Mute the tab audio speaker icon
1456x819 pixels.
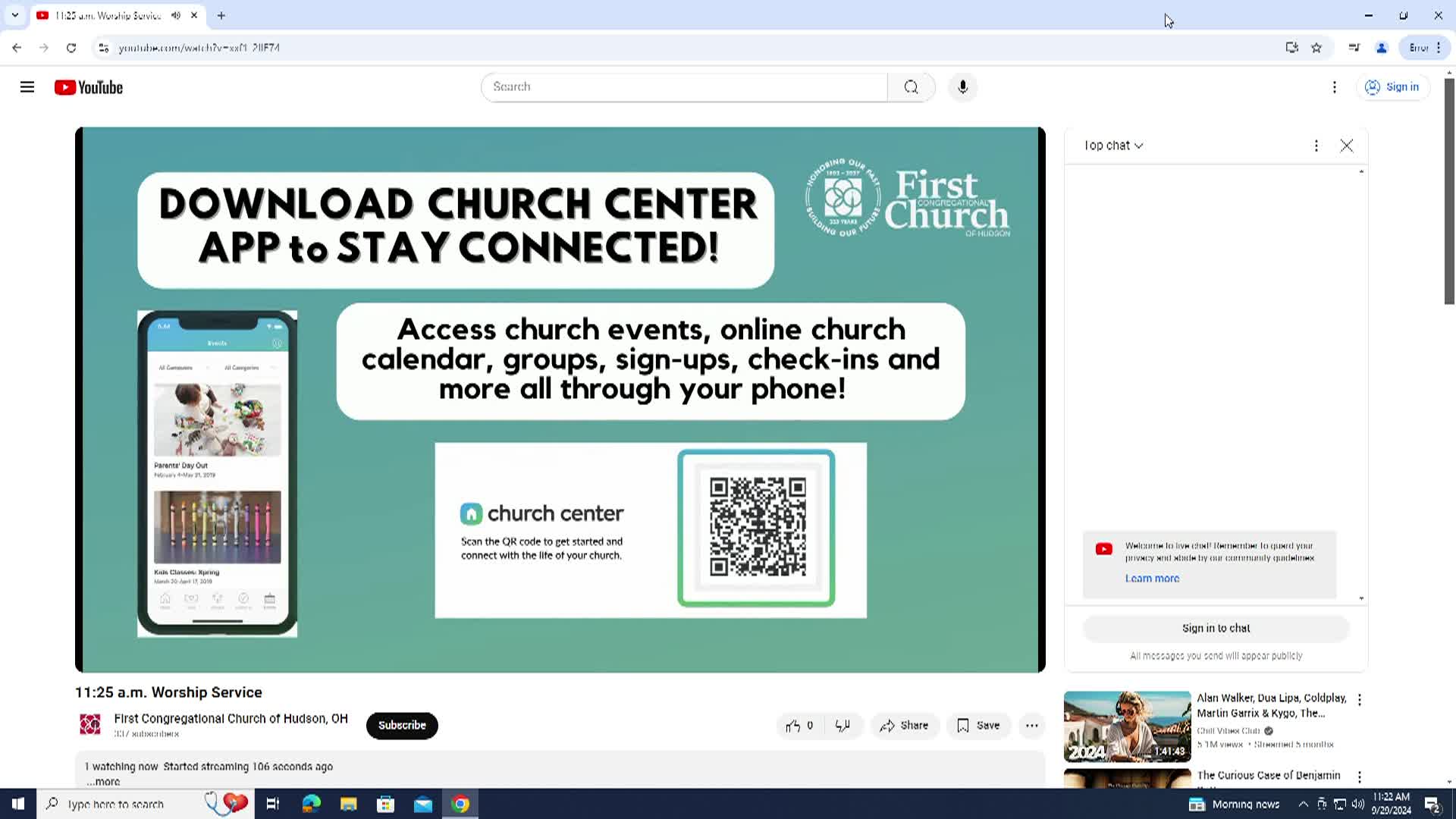[x=176, y=15]
